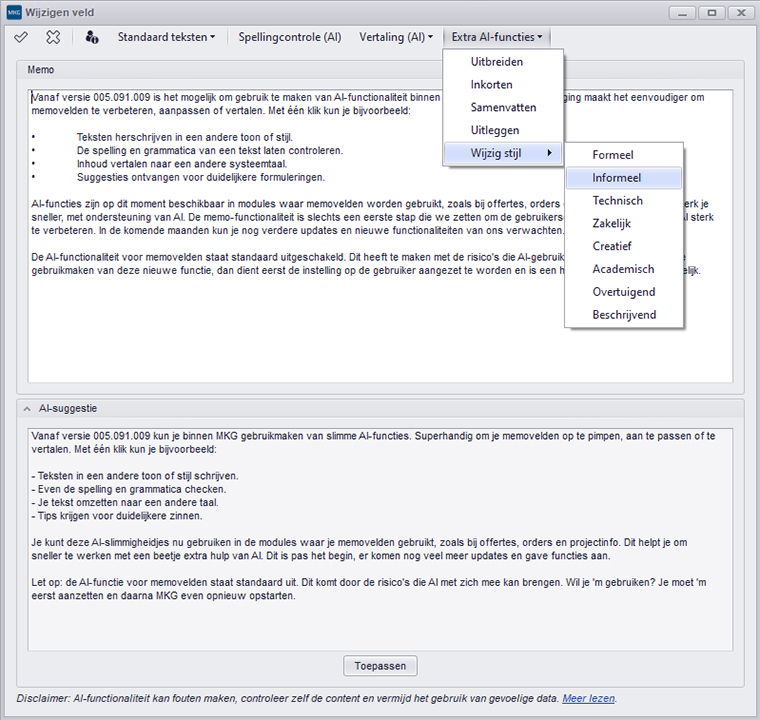
Task: Click the checkmark confirm icon in toolbar
Action: (21, 37)
